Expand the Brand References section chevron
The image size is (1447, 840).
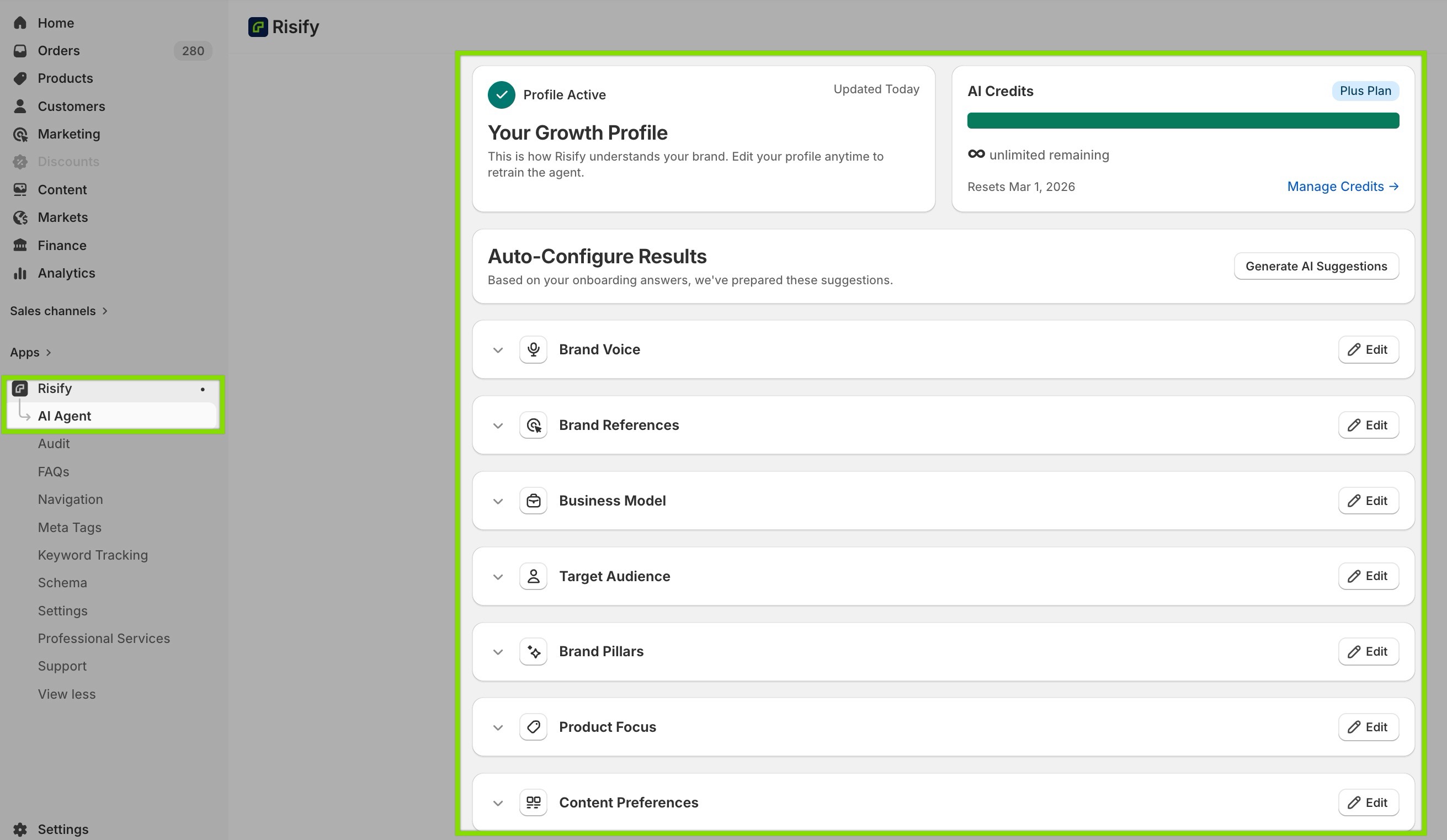coord(498,426)
